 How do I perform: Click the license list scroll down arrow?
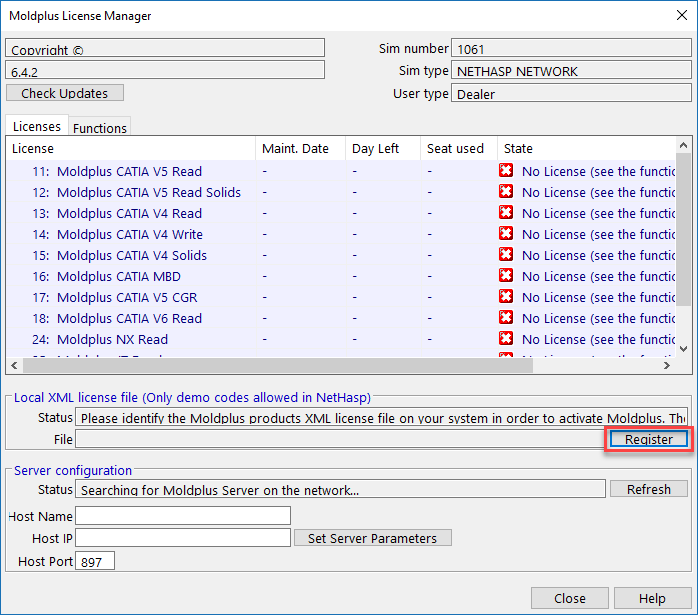[683, 349]
